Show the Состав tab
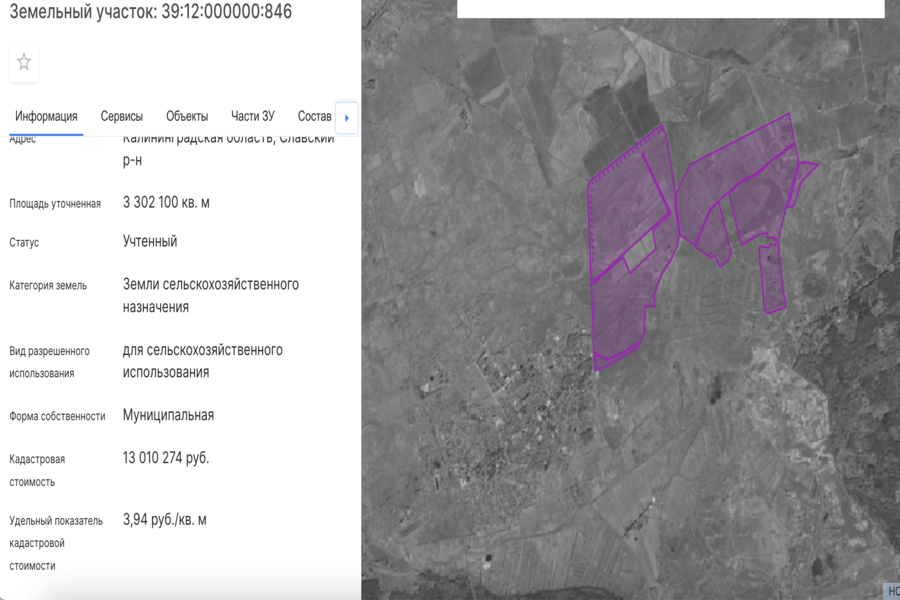Viewport: 900px width, 600px height. pyautogui.click(x=314, y=117)
